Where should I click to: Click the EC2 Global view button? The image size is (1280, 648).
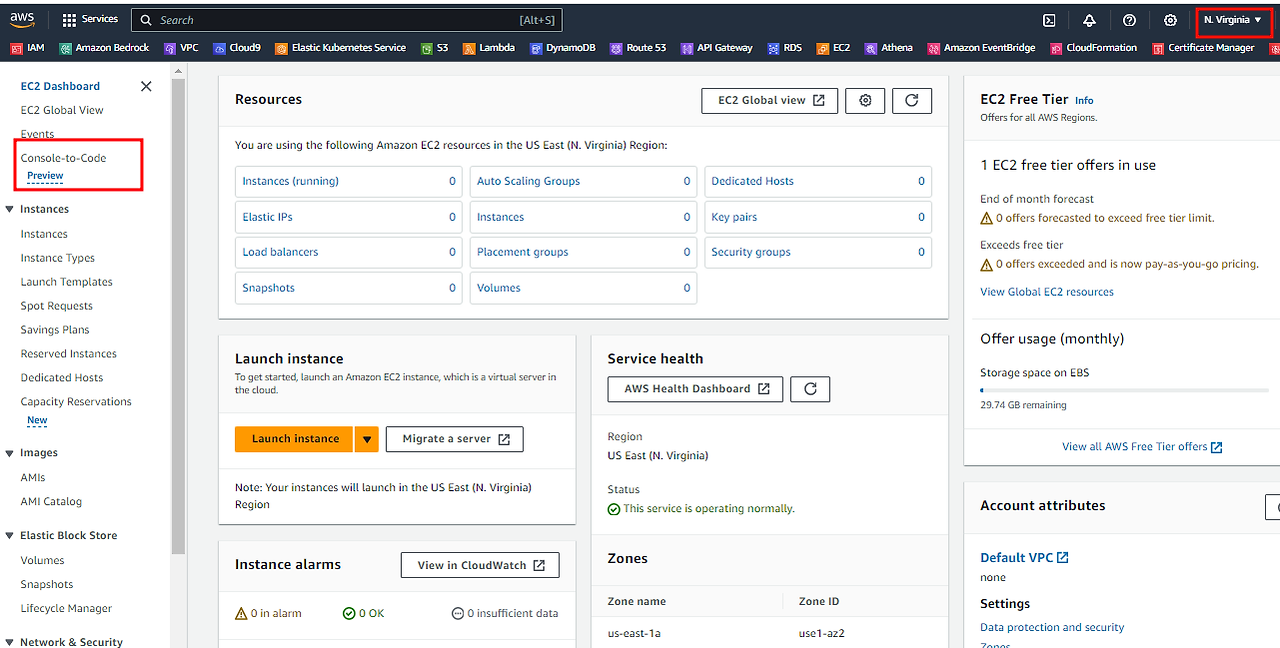[770, 100]
